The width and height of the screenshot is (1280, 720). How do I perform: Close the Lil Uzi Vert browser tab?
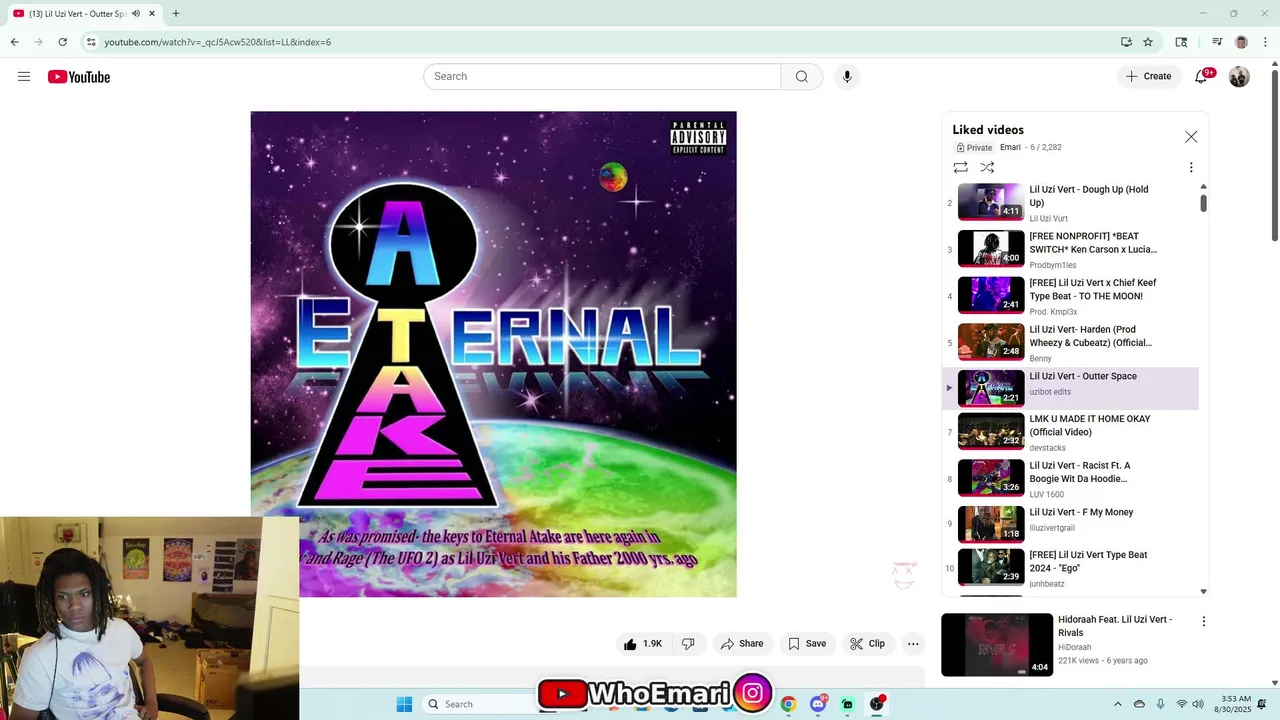tap(152, 14)
